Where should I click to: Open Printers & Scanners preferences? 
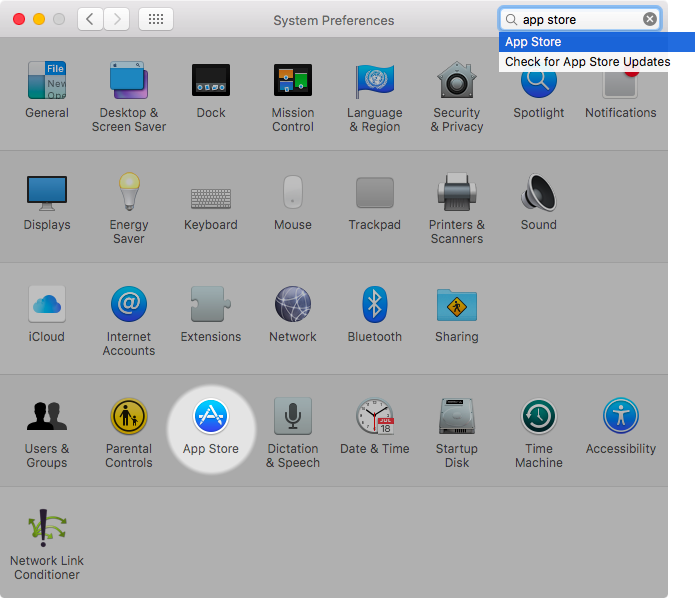click(457, 208)
